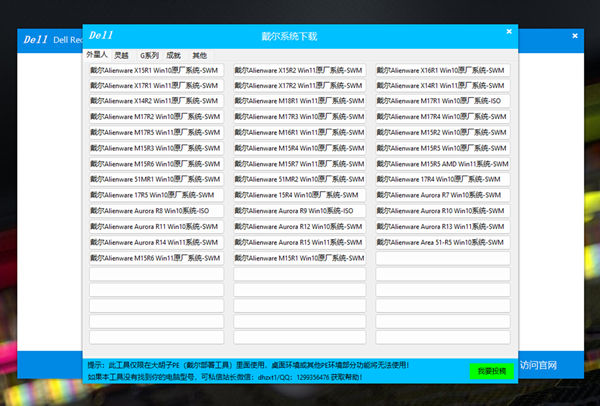Click Alienware M15R3 Win10原厂系统-SWM
Image resolution: width=600 pixels, height=406 pixels.
coord(157,148)
